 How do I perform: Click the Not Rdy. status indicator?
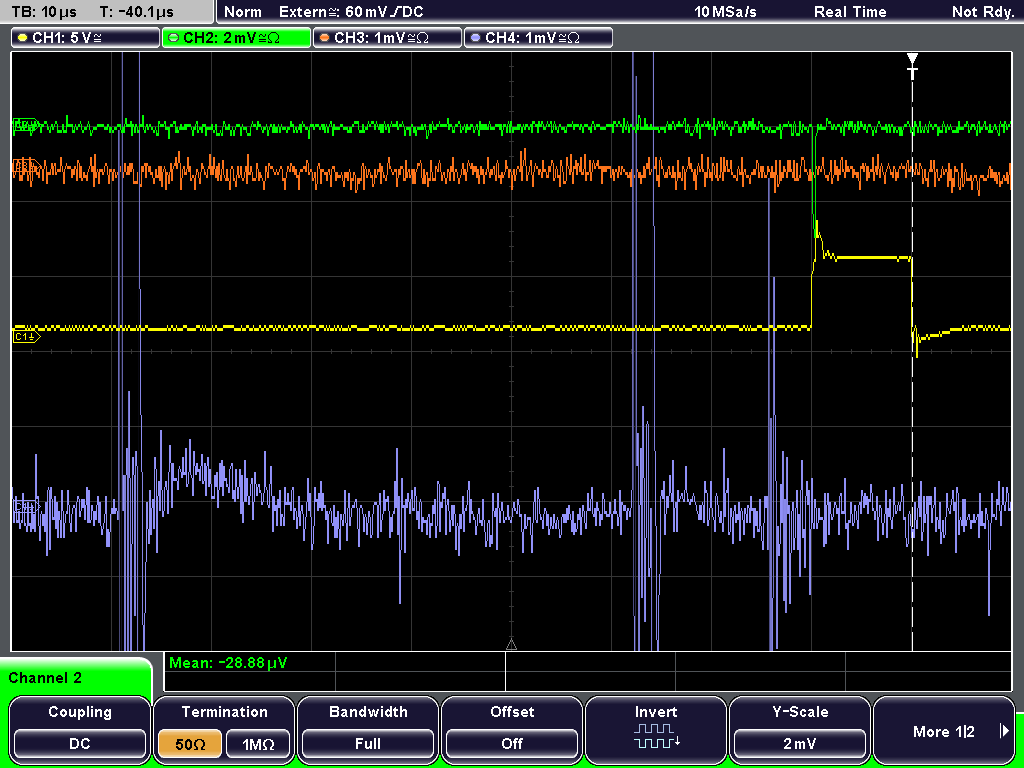982,12
